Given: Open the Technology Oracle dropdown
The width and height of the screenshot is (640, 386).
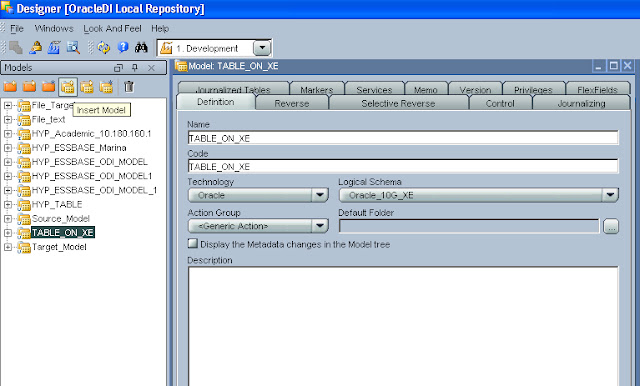Looking at the screenshot, I should [320, 195].
